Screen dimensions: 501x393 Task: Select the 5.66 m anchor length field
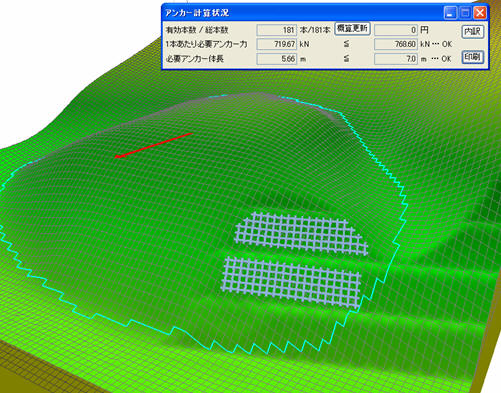[x=276, y=59]
